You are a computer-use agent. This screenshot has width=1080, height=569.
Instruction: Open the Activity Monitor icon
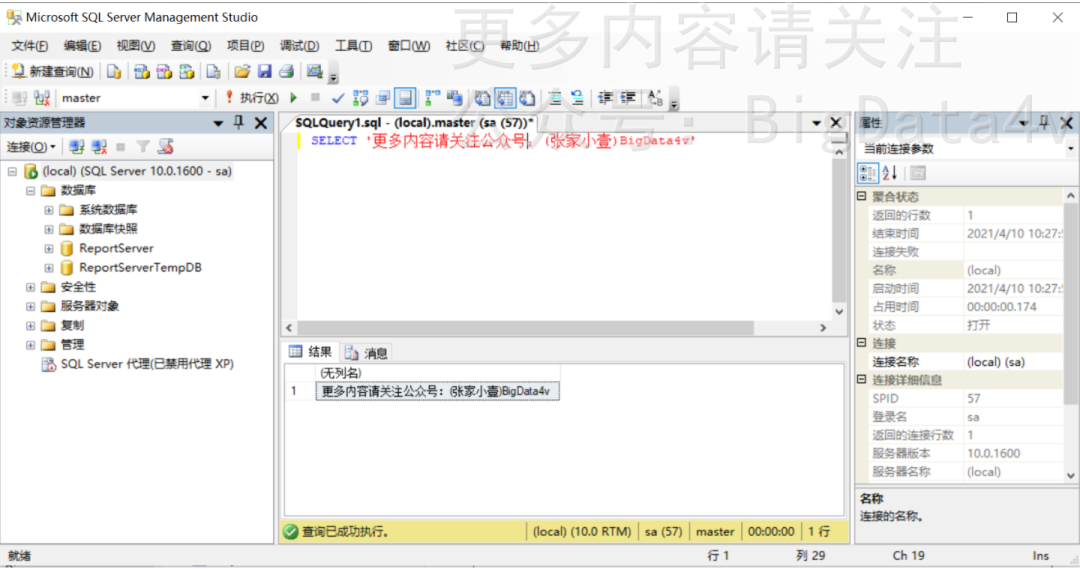315,72
